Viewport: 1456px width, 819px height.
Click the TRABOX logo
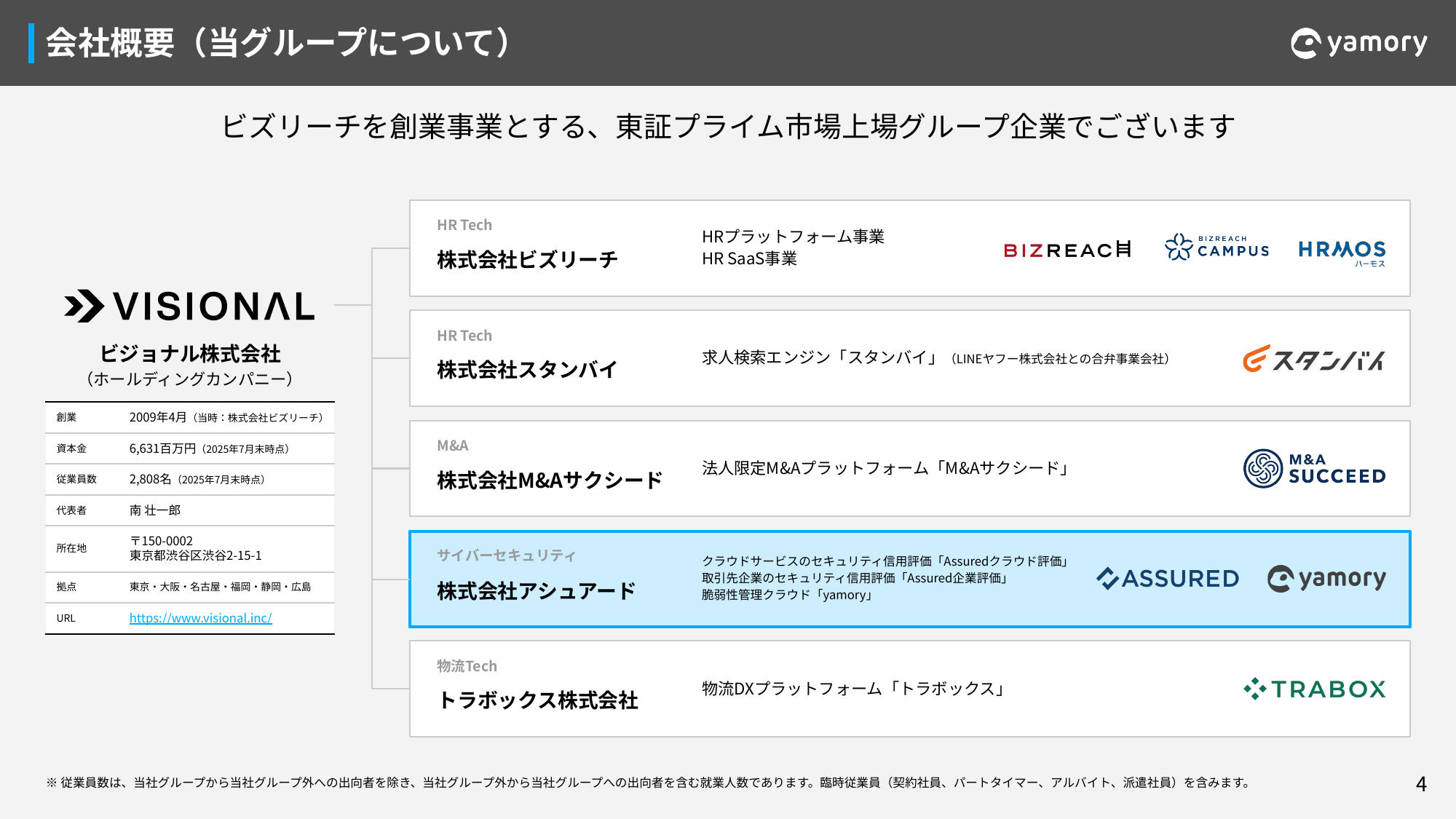[1314, 689]
